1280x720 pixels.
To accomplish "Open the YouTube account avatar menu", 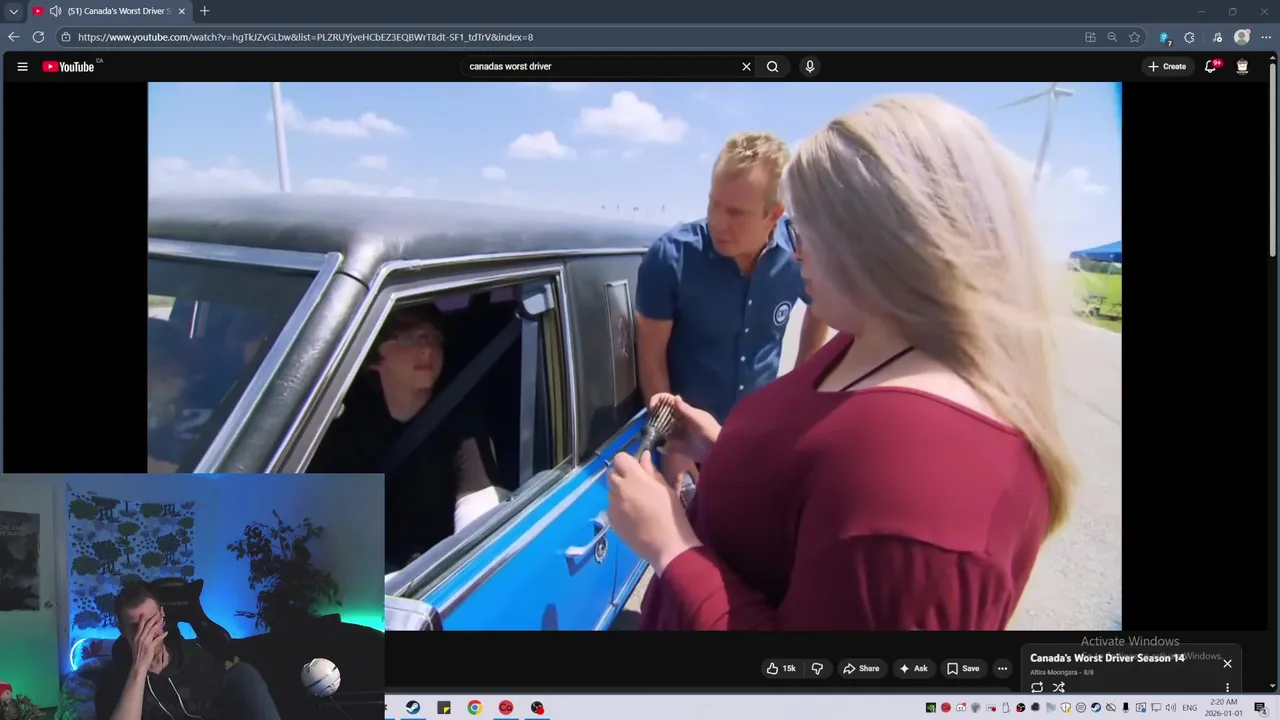I will [x=1242, y=67].
